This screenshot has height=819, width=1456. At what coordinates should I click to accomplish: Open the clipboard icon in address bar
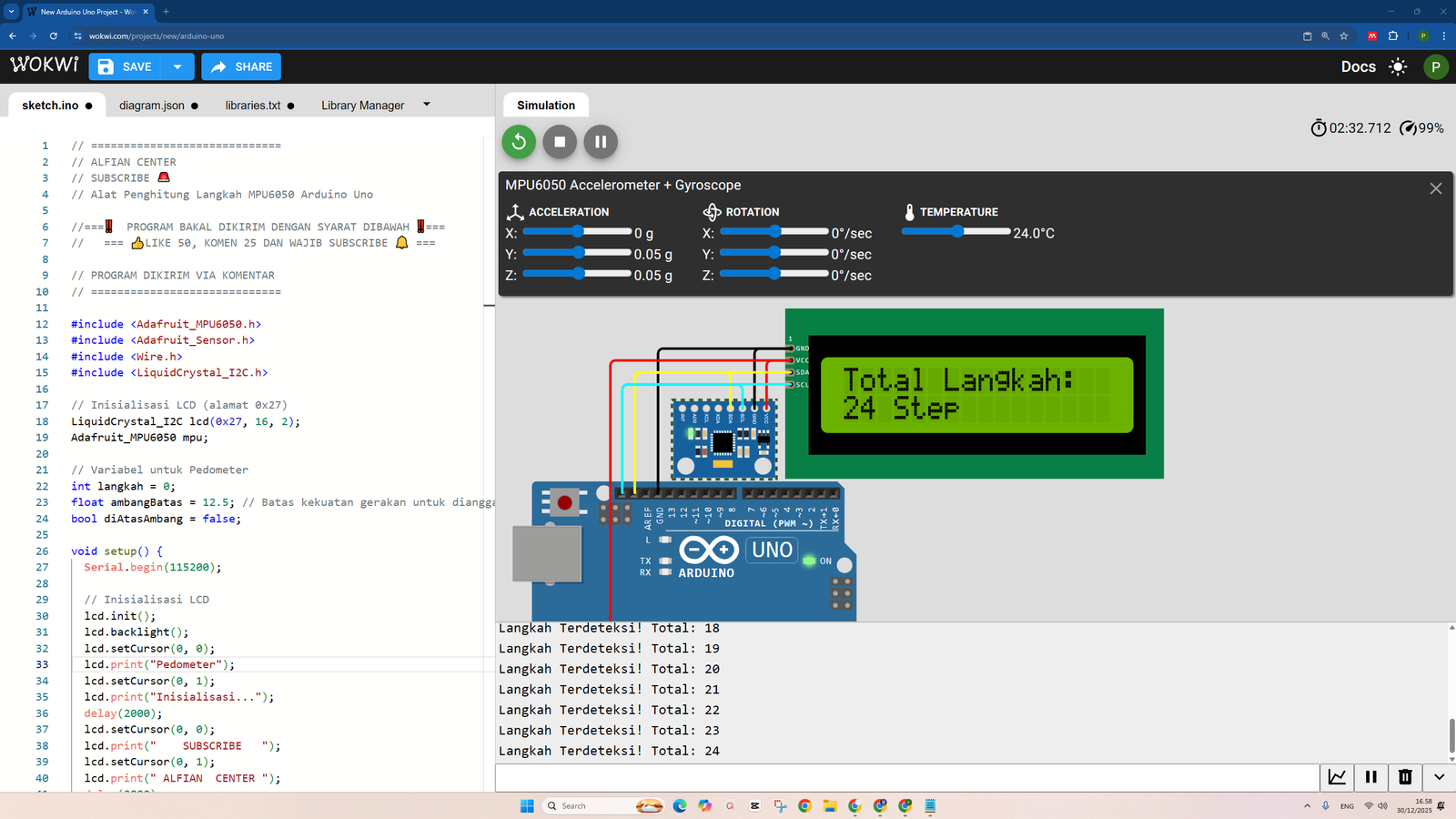tap(1307, 36)
